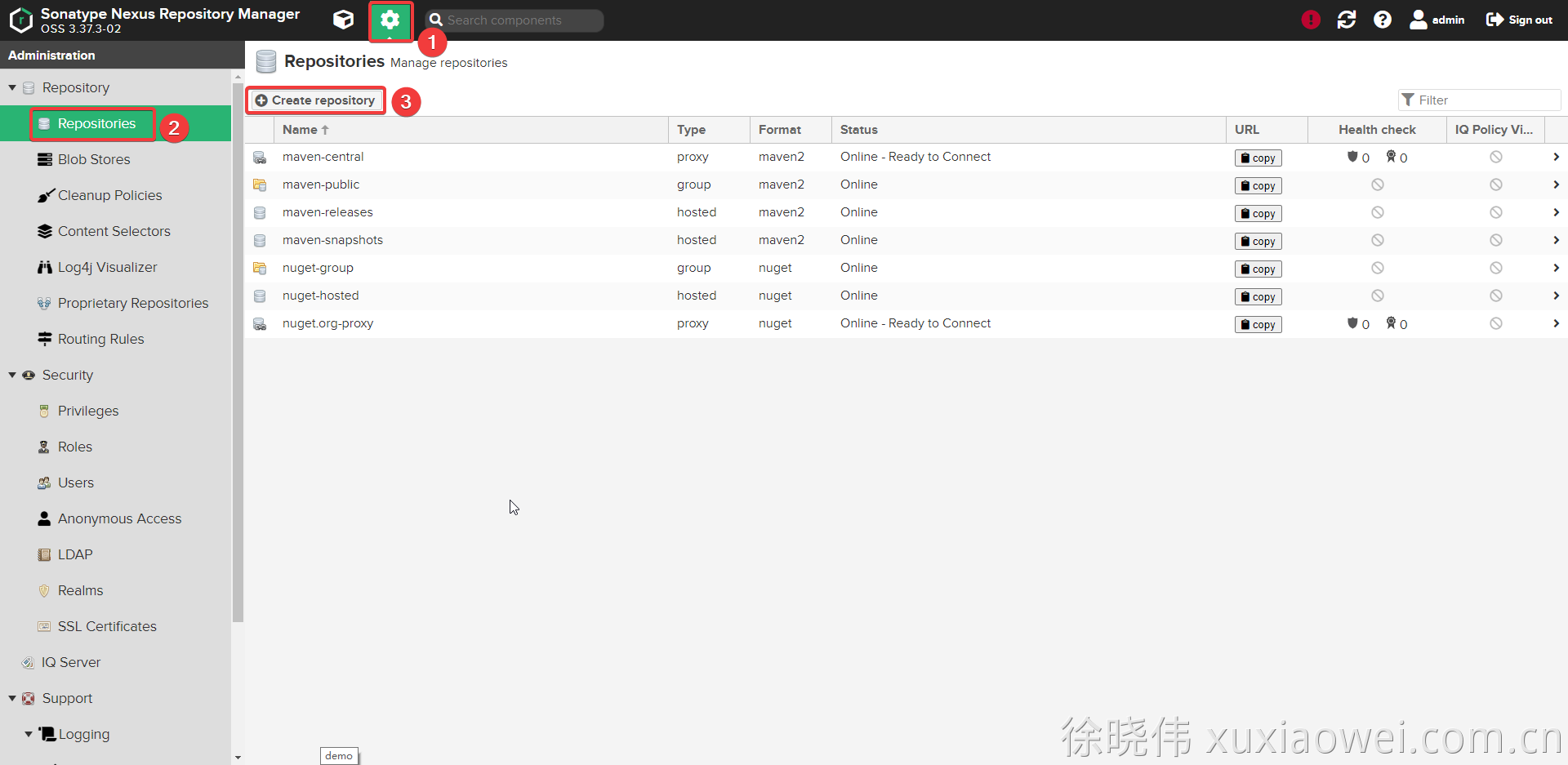This screenshot has height=765, width=1568.
Task: Click IQ policy icon for nuget-hosted row
Action: pyautogui.click(x=1495, y=296)
